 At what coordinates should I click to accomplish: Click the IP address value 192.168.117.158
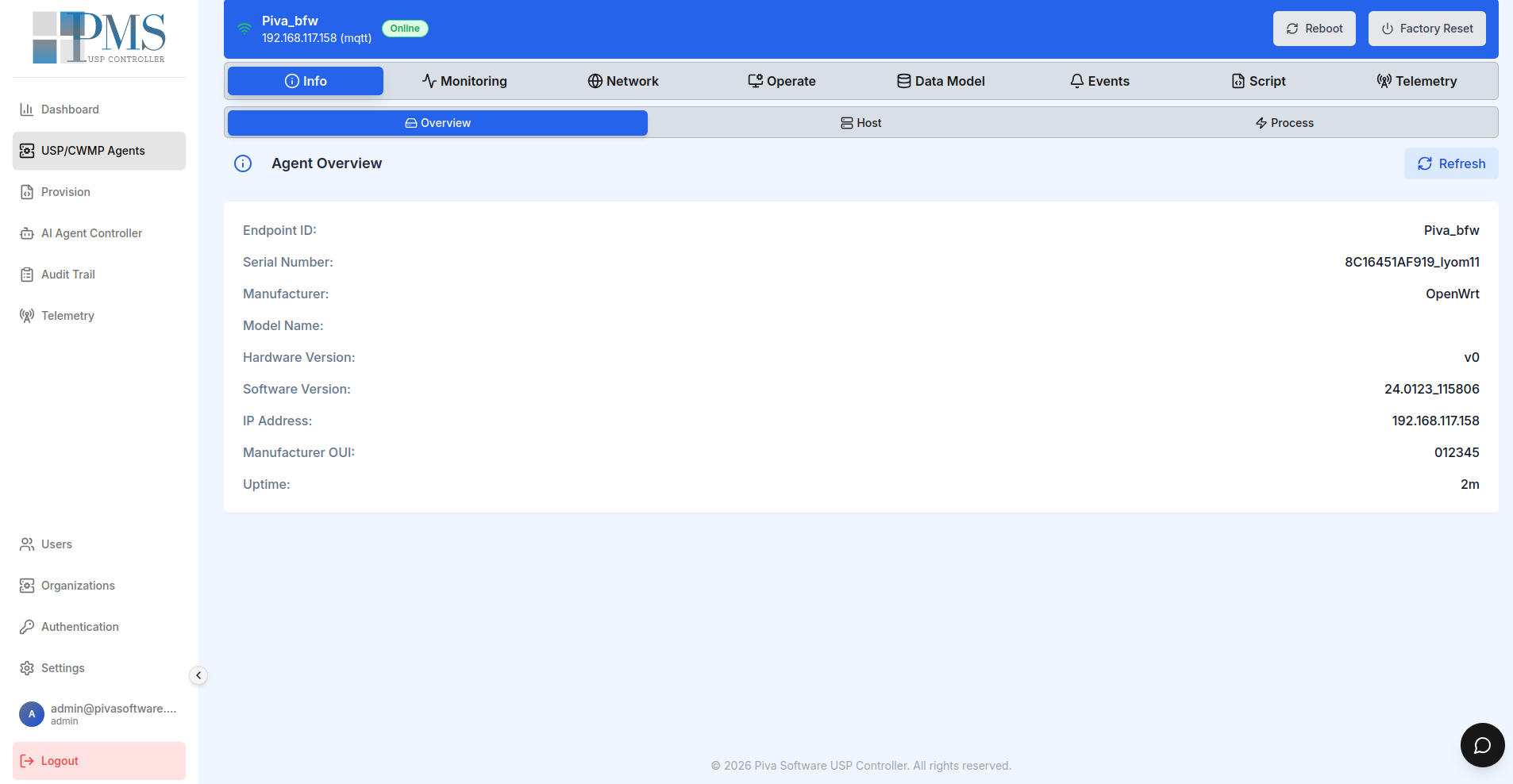(x=1436, y=421)
